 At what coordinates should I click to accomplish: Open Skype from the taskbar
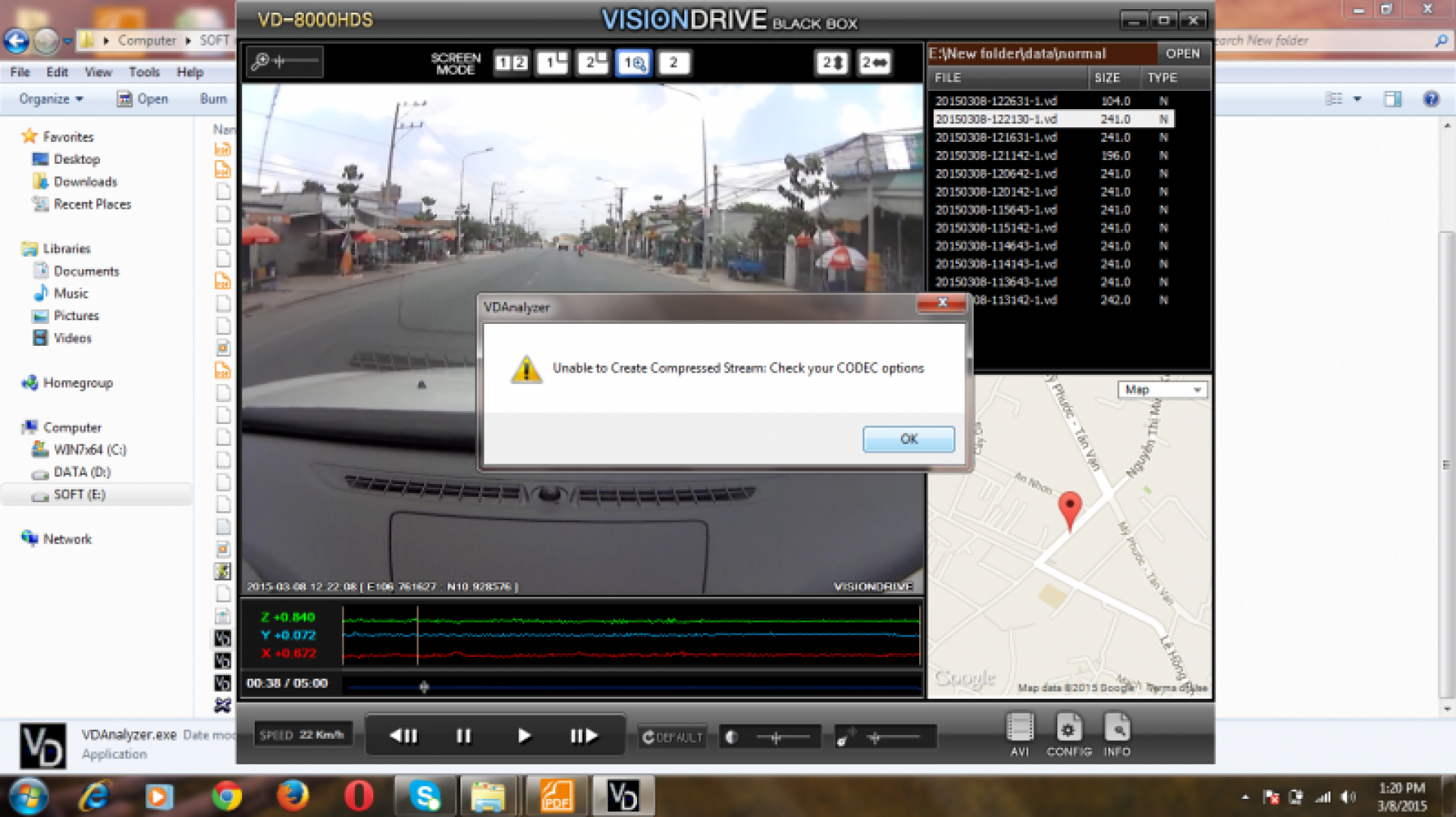point(425,797)
